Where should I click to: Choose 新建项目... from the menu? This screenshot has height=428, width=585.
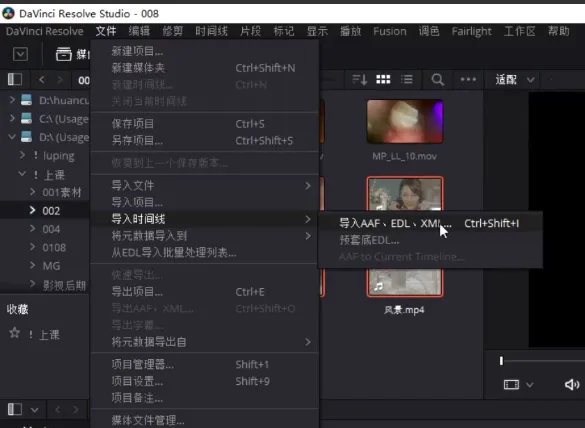(x=204, y=51)
